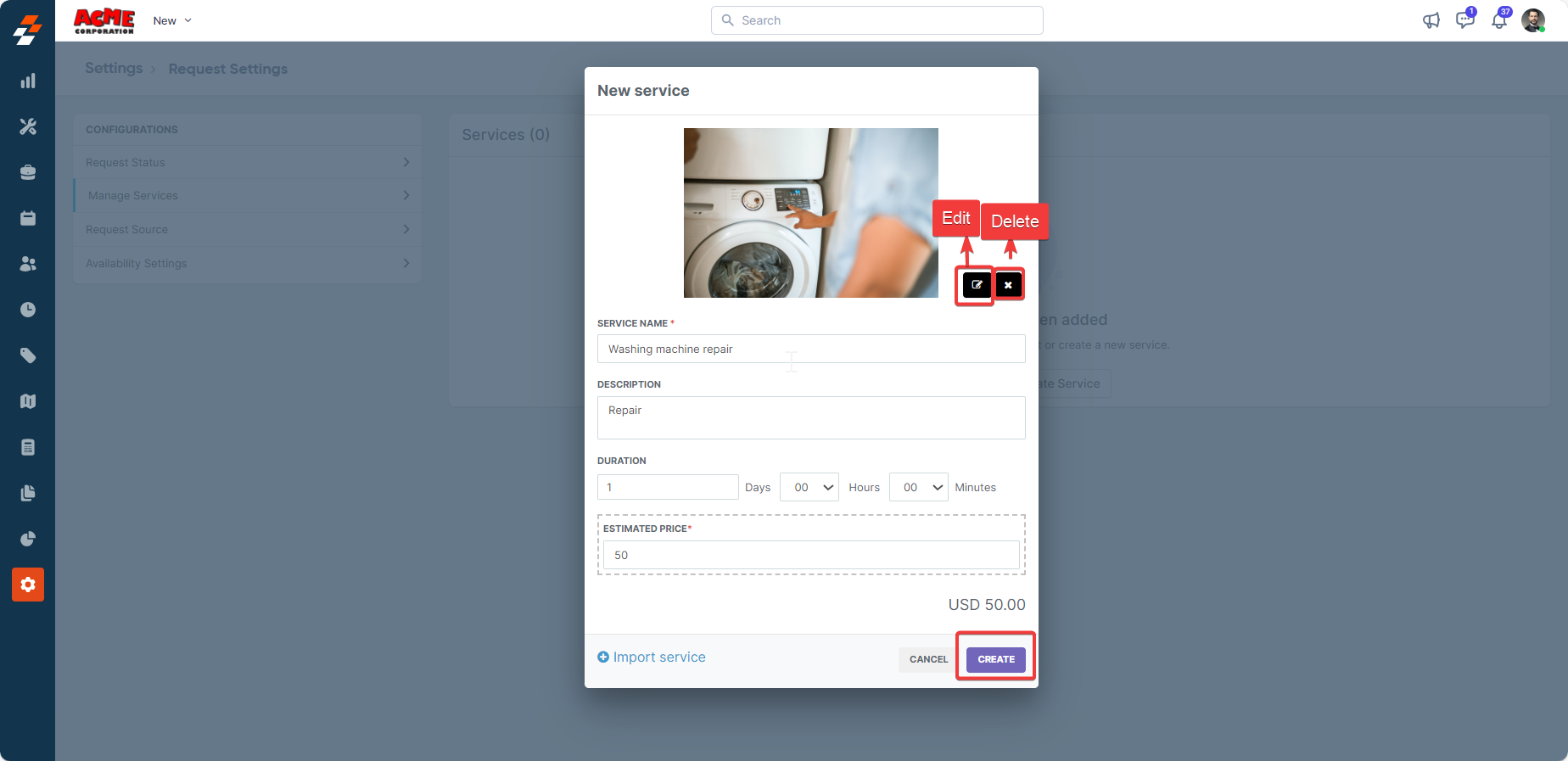Open the duration Hours dropdown
Image resolution: width=1568 pixels, height=761 pixels.
point(809,487)
